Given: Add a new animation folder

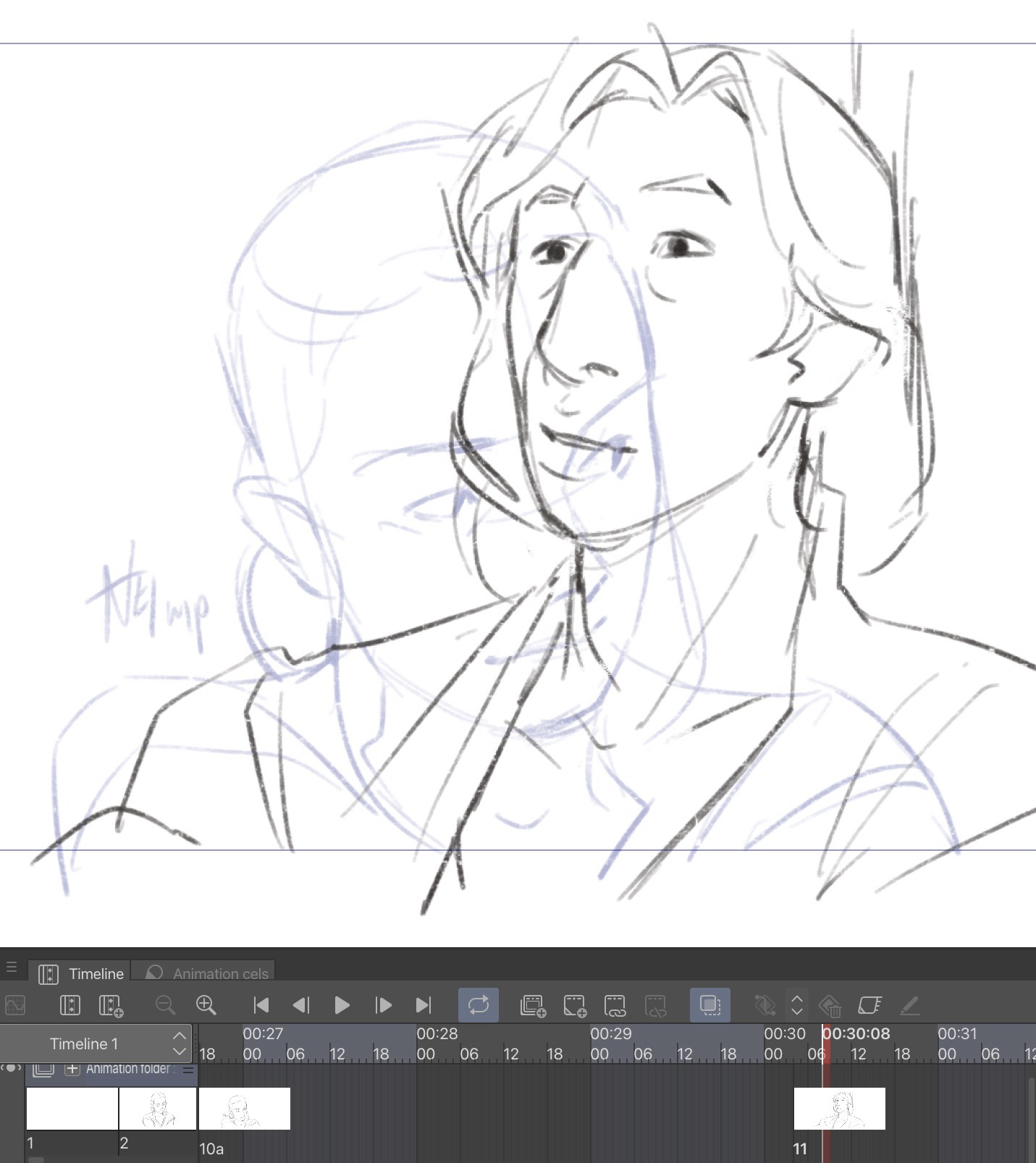Looking at the screenshot, I should click(533, 1005).
